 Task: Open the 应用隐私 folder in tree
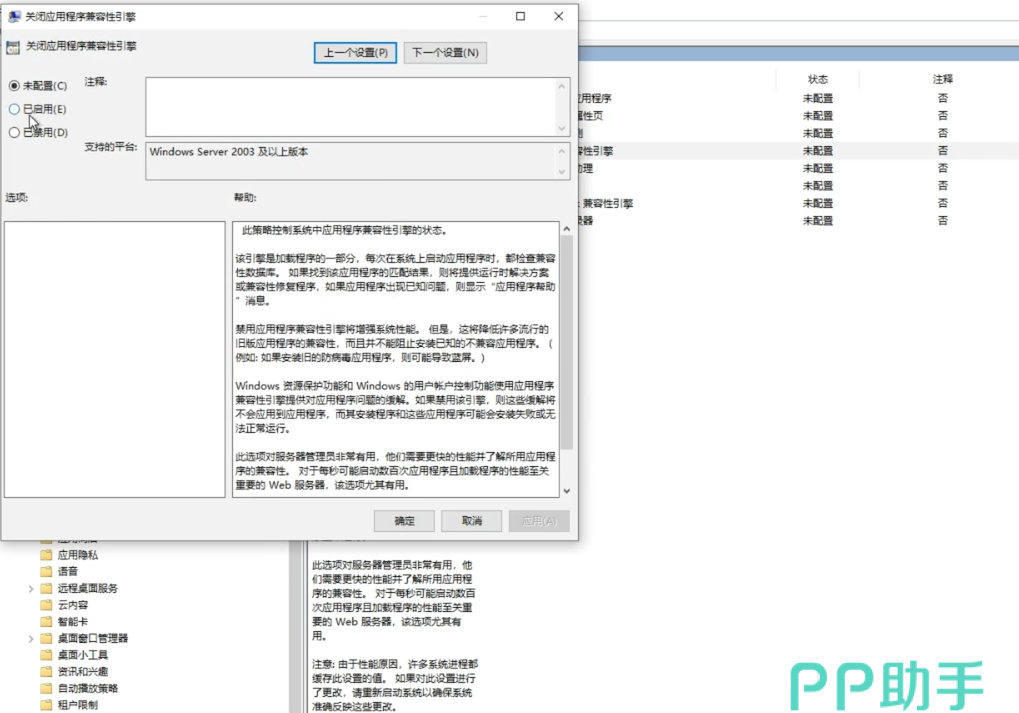pos(77,555)
